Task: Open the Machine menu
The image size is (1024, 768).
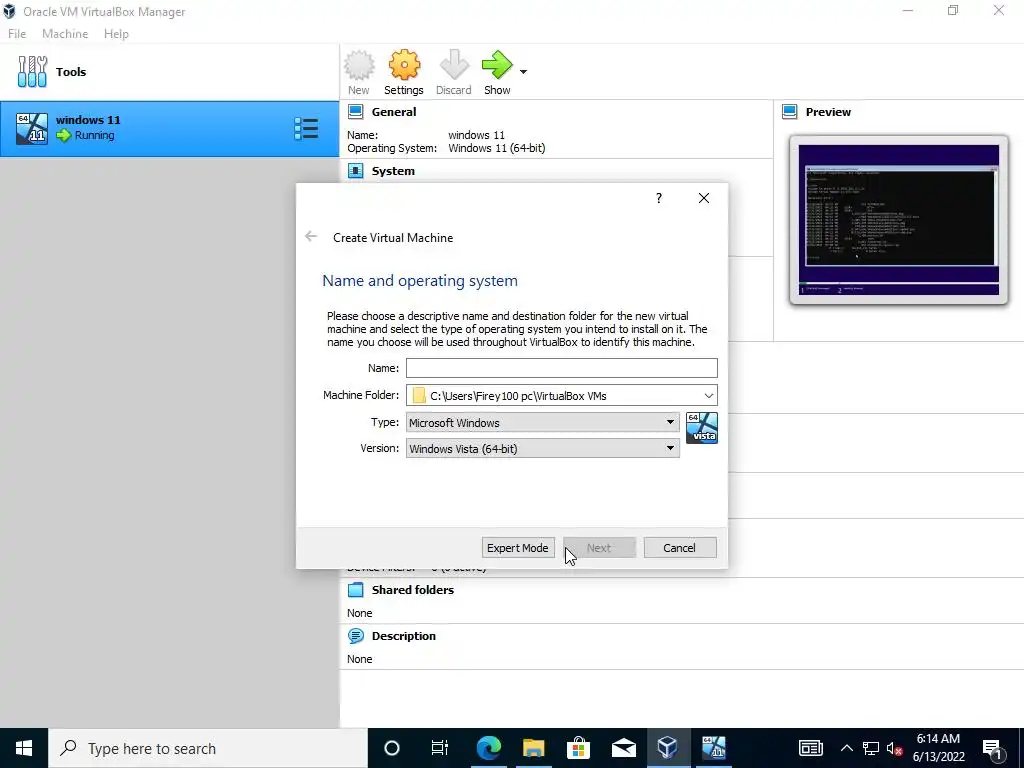Action: click(x=65, y=34)
